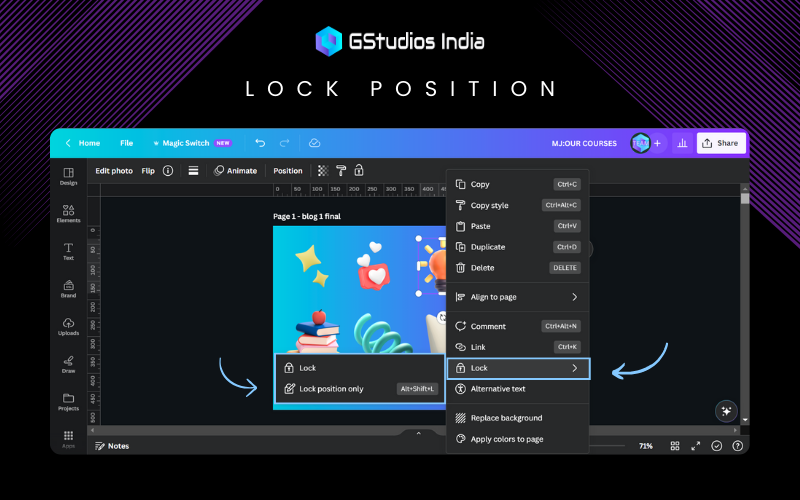Choose Apply colors to page
The width and height of the screenshot is (800, 500).
point(517,439)
